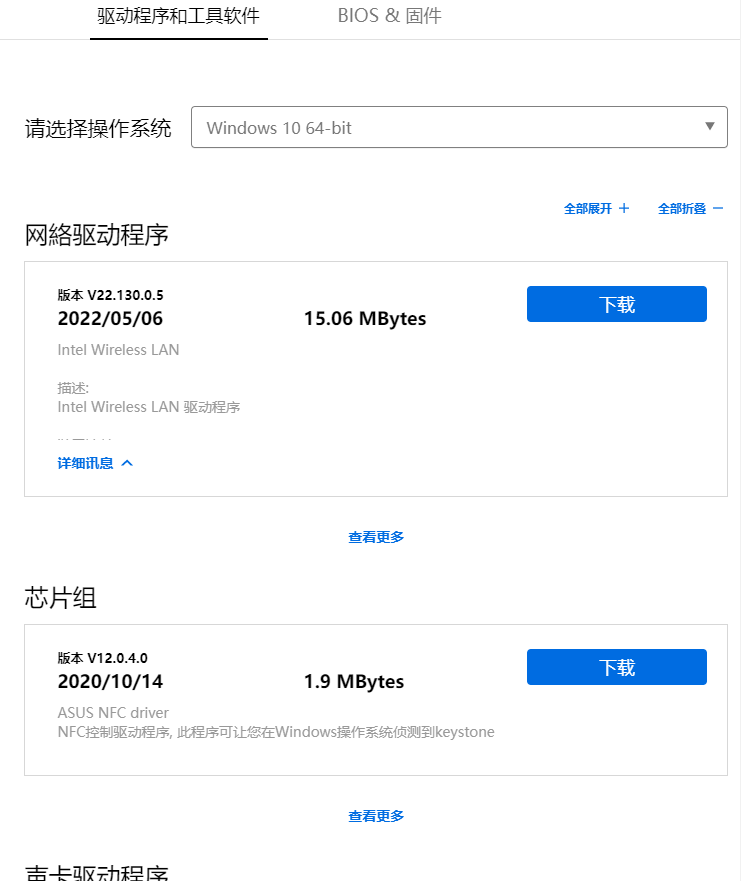The width and height of the screenshot is (741, 881).
Task: Click 查看更多 under the network driver card
Action: point(376,537)
